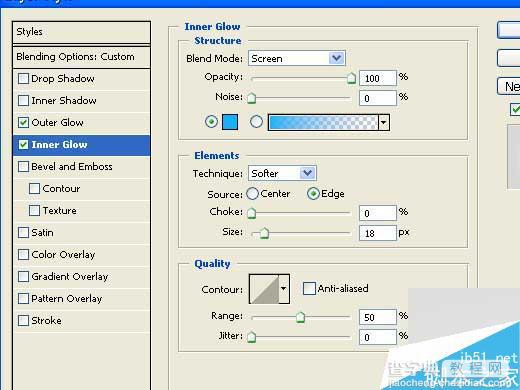
Task: Click the Size value field
Action: pyautogui.click(x=378, y=233)
